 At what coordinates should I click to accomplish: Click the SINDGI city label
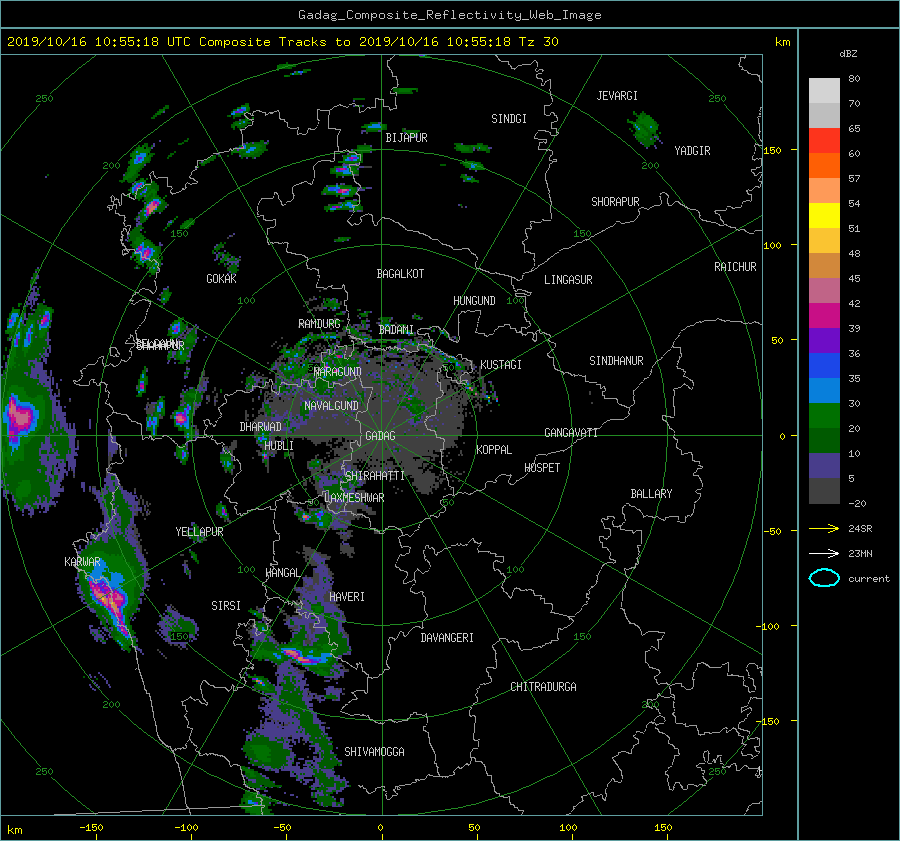(509, 119)
